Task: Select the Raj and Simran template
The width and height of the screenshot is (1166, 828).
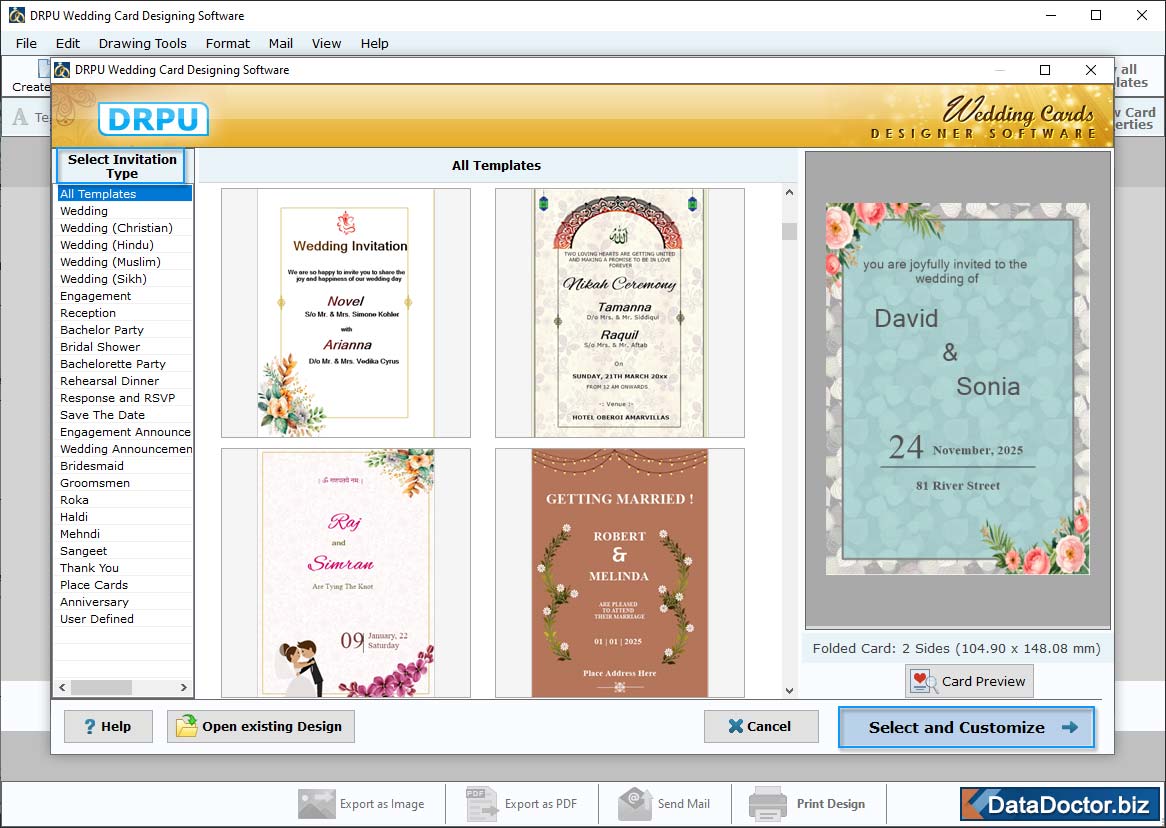Action: point(346,573)
